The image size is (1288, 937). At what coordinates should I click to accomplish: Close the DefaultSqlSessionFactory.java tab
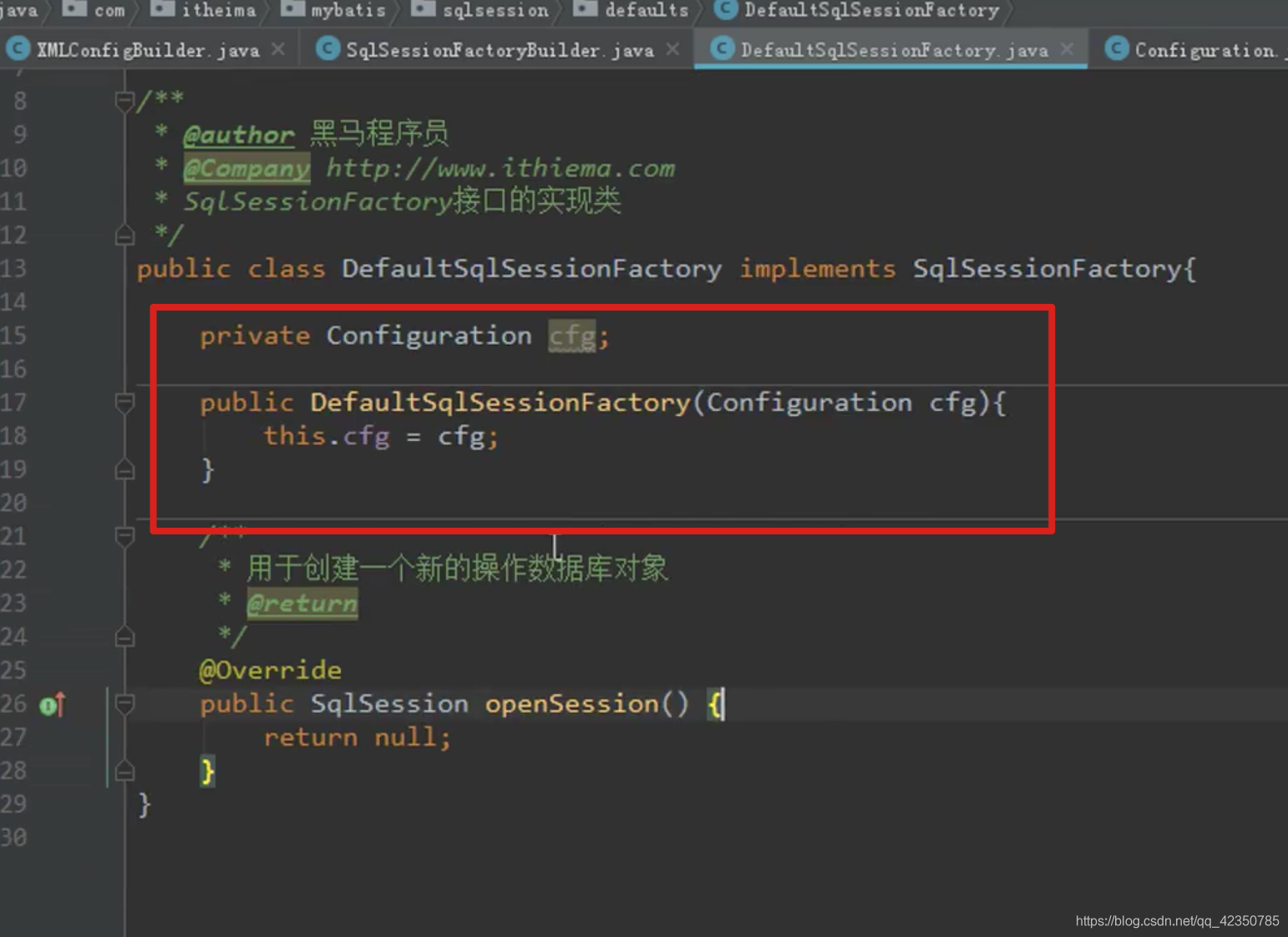(1067, 49)
